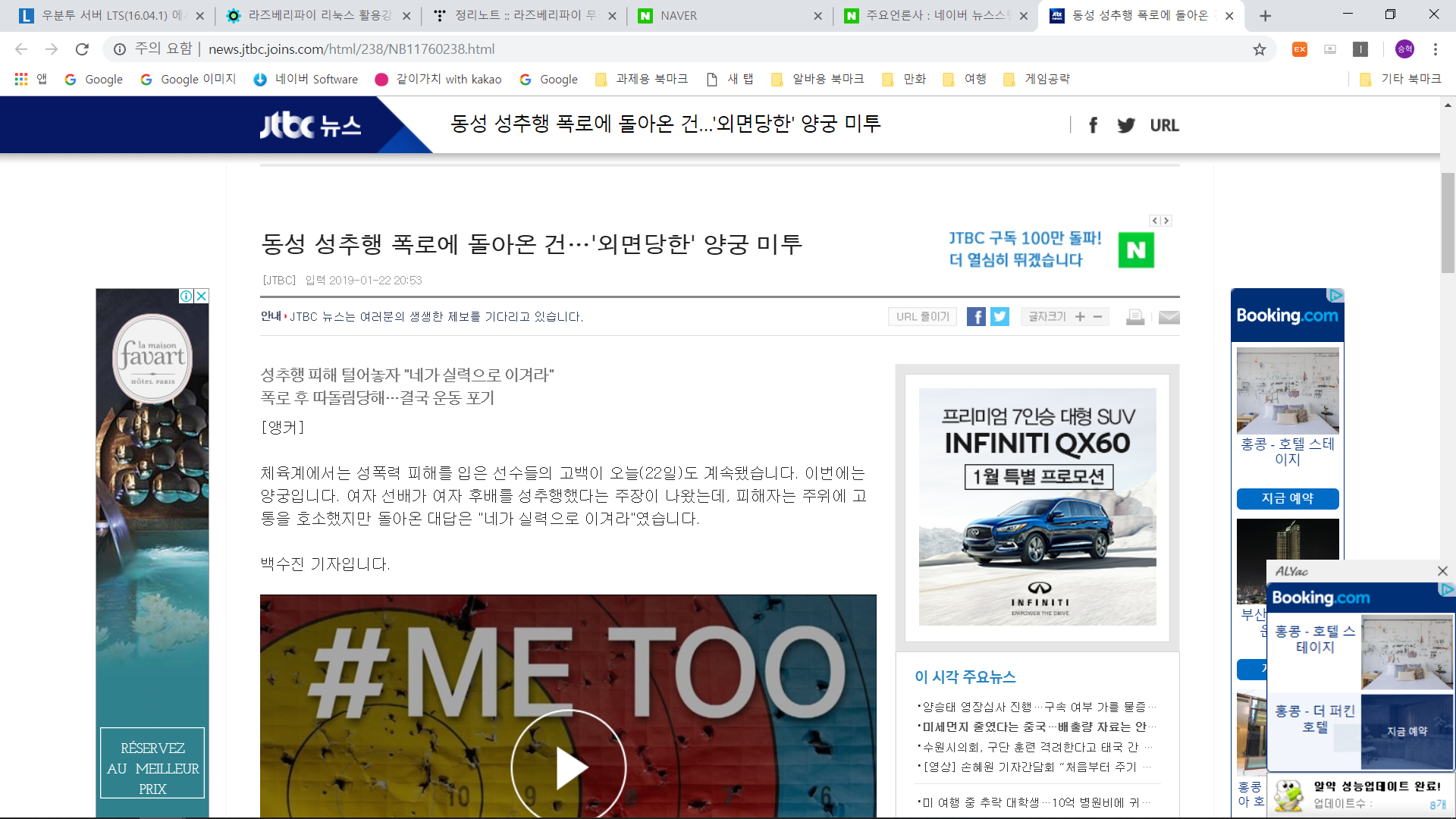Image resolution: width=1456 pixels, height=819 pixels.
Task: Open Chrome's three-dot menu
Action: tap(1436, 49)
